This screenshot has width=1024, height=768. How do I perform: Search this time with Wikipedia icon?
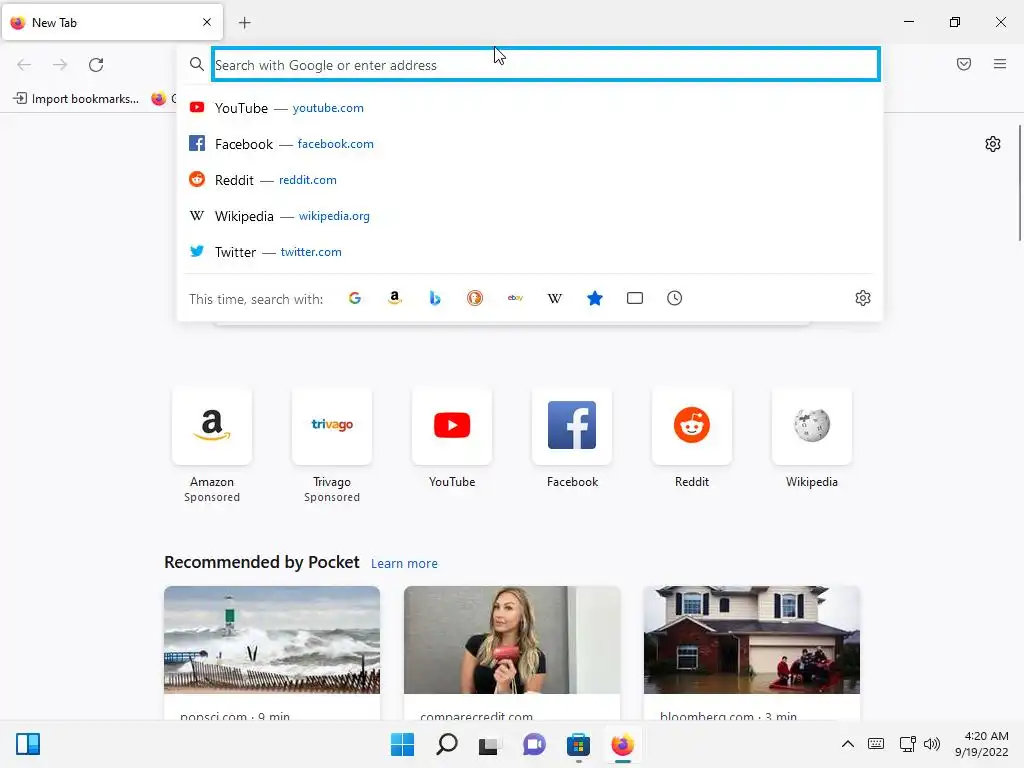pyautogui.click(x=554, y=298)
